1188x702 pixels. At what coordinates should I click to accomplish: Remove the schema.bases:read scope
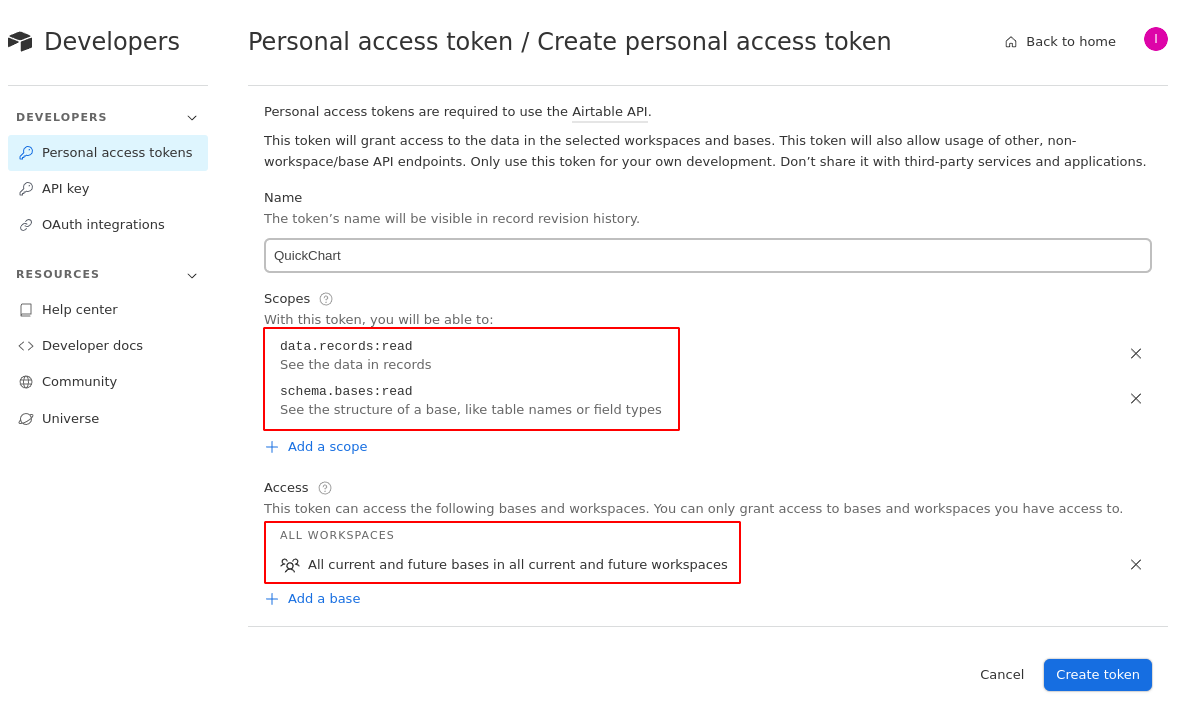click(1135, 398)
